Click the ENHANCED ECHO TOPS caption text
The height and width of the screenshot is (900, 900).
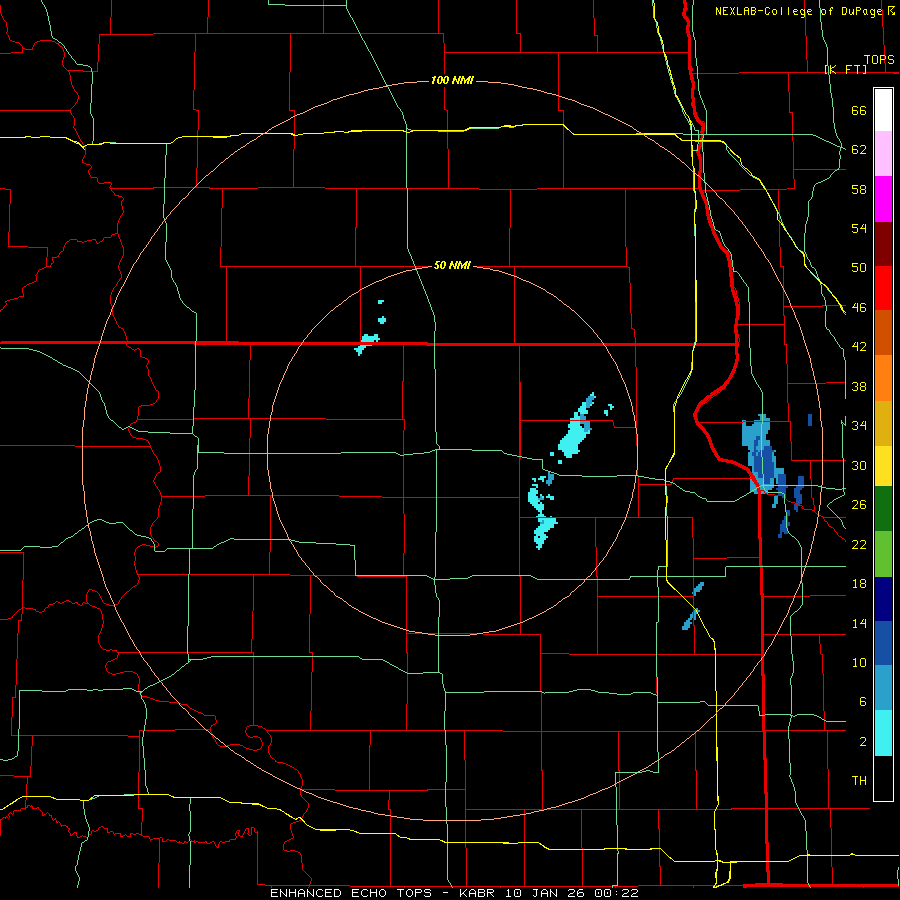[351, 893]
